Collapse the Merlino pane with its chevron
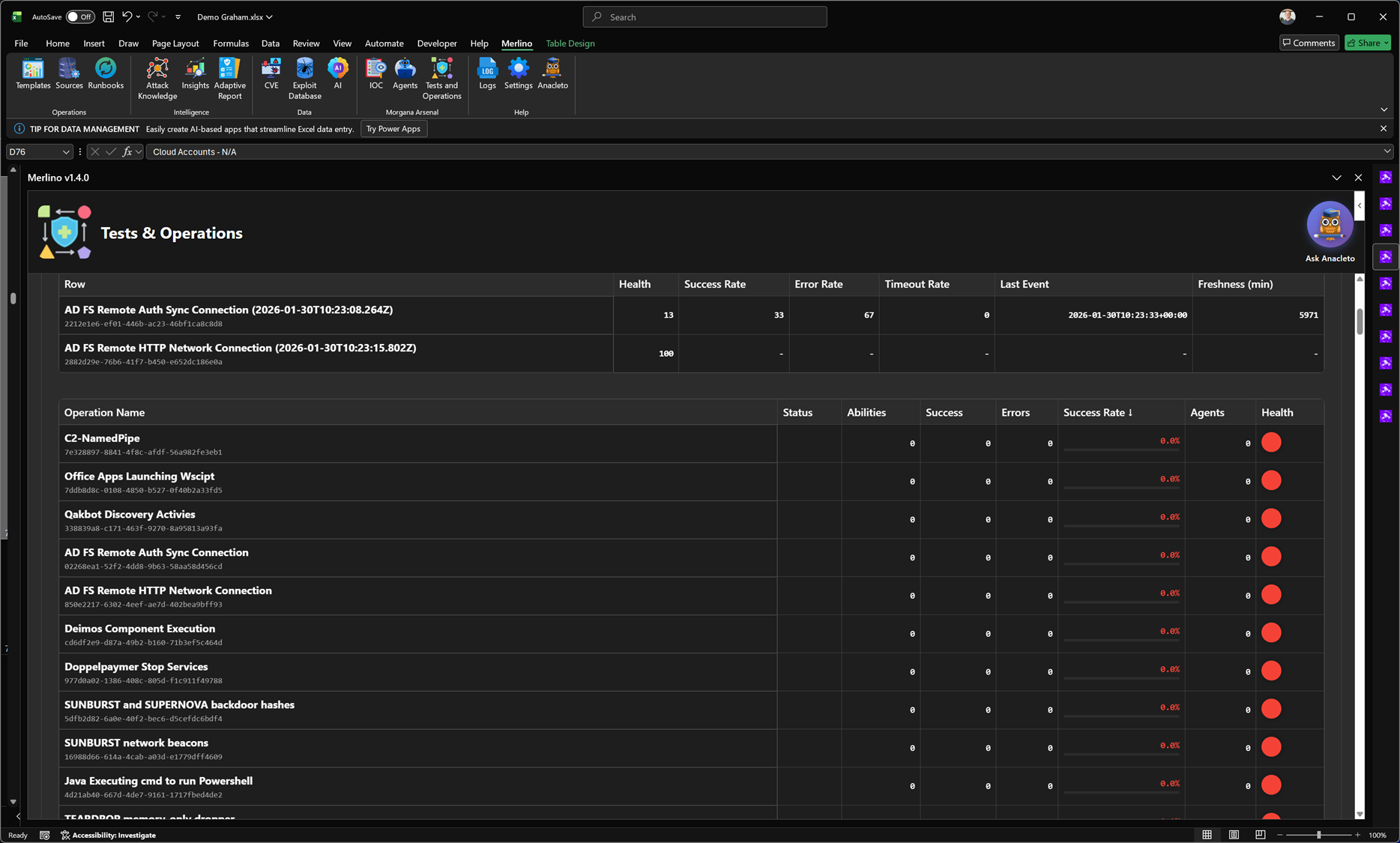 [1337, 178]
